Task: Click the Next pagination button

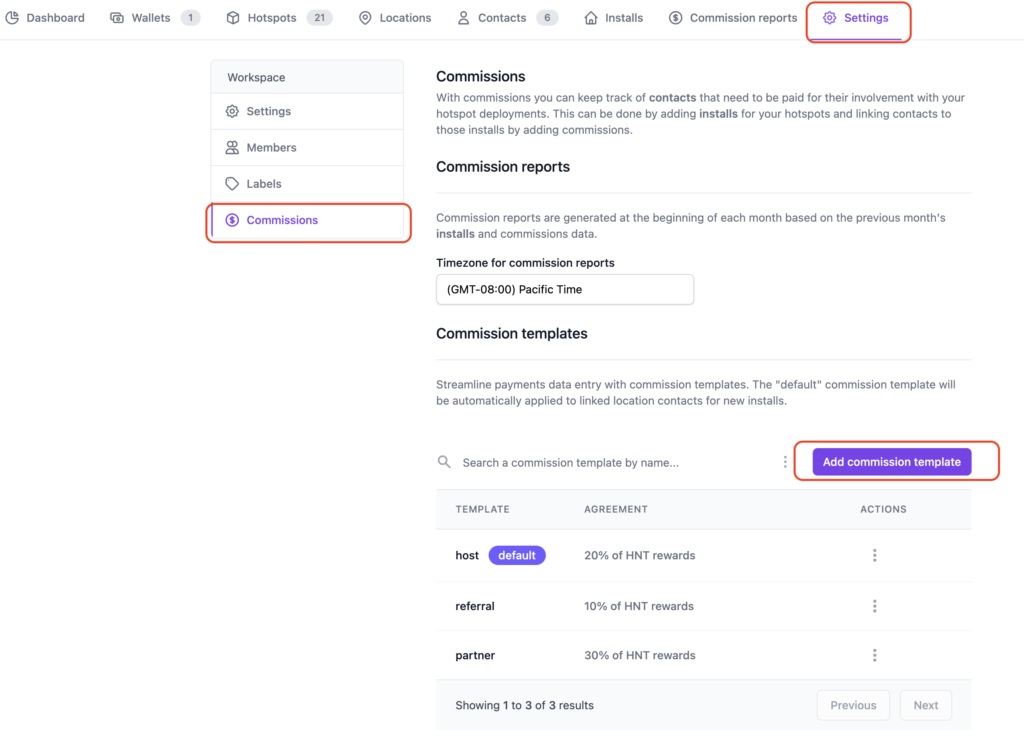Action: click(x=926, y=705)
